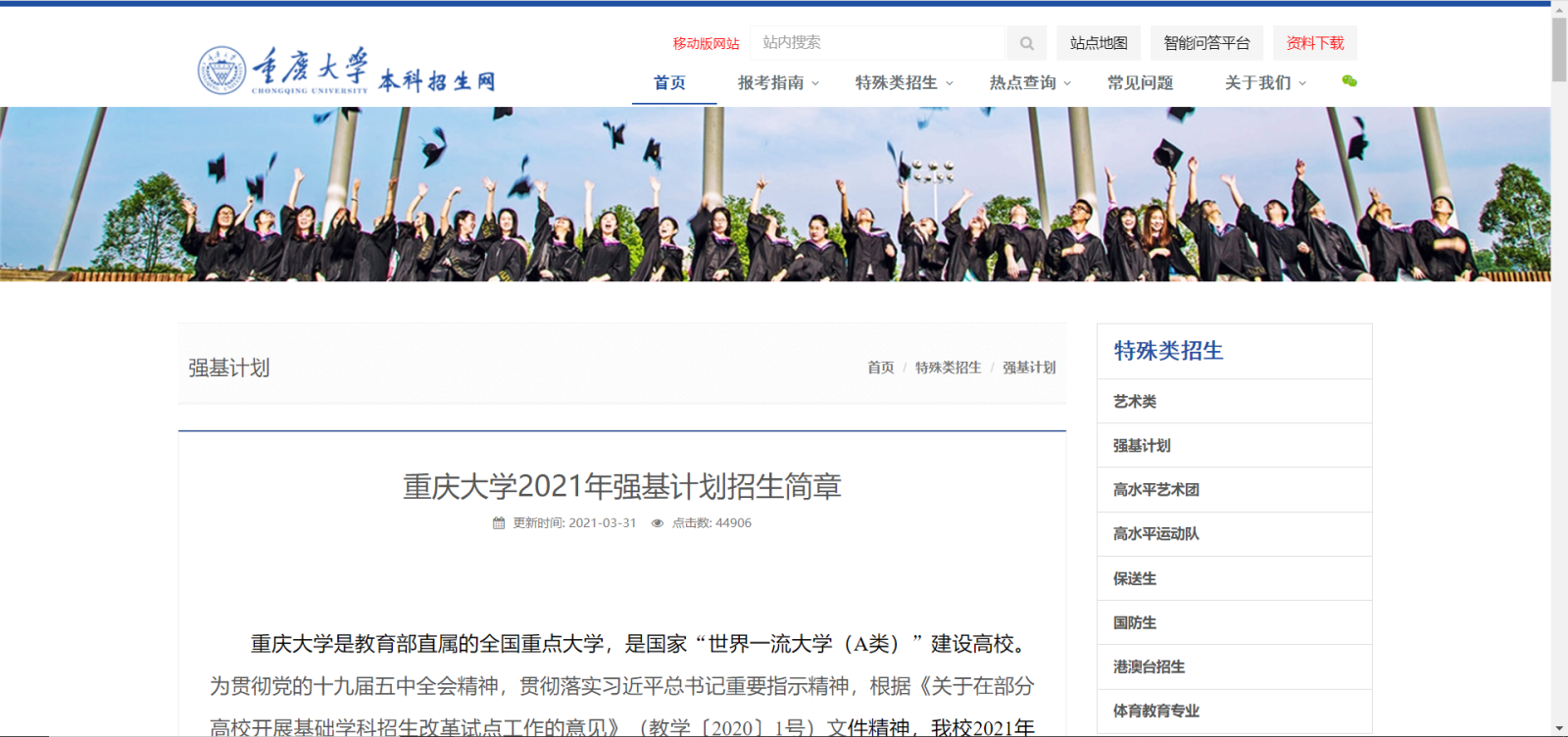Click the 特殊类招生 sidebar heading
This screenshot has height=737, width=1568.
(1168, 351)
